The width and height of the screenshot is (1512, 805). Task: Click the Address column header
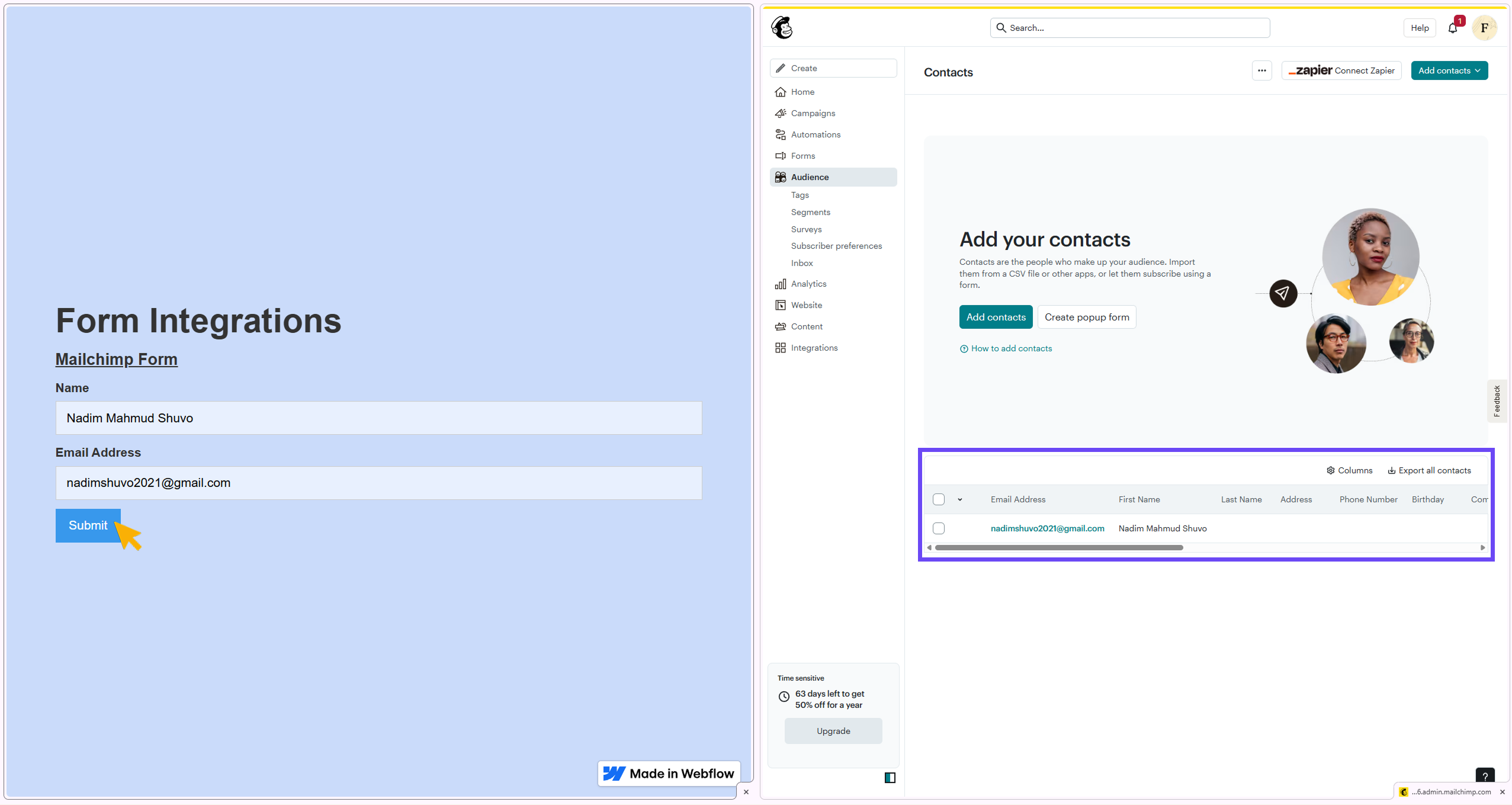(1296, 499)
